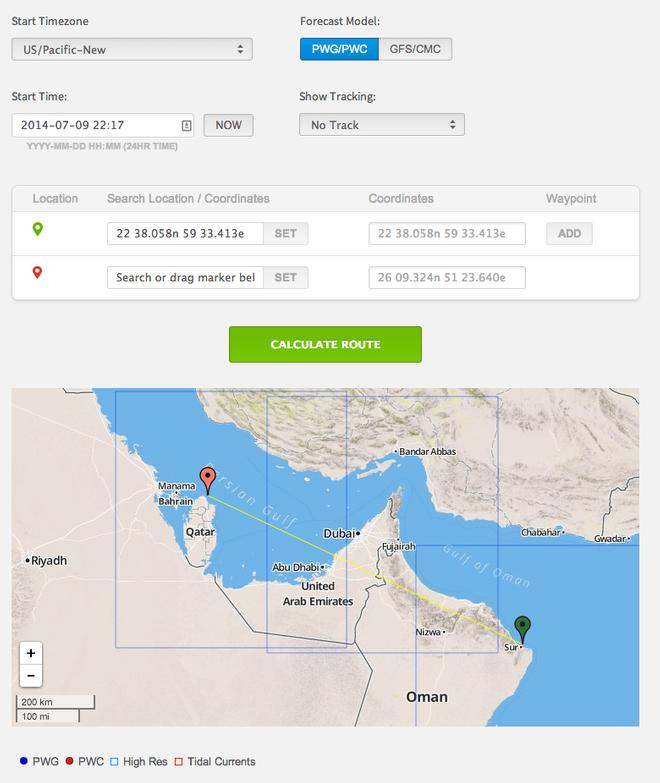Viewport: 660px width, 783px height.
Task: Click the Chabahar map label
Action: pos(541,533)
